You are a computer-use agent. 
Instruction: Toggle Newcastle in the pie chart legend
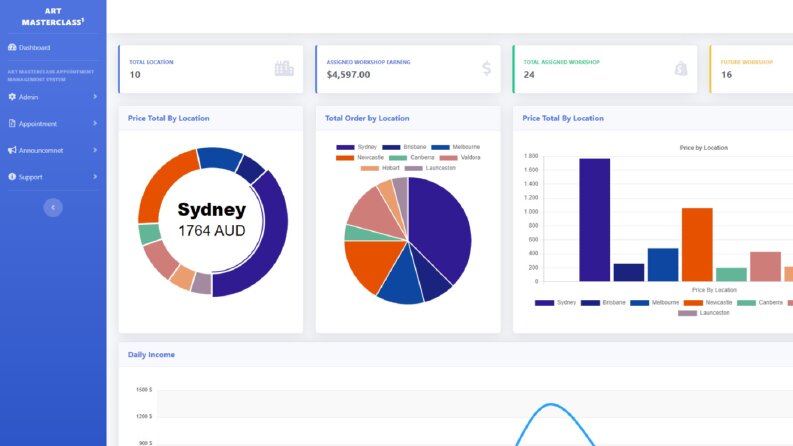tap(360, 158)
